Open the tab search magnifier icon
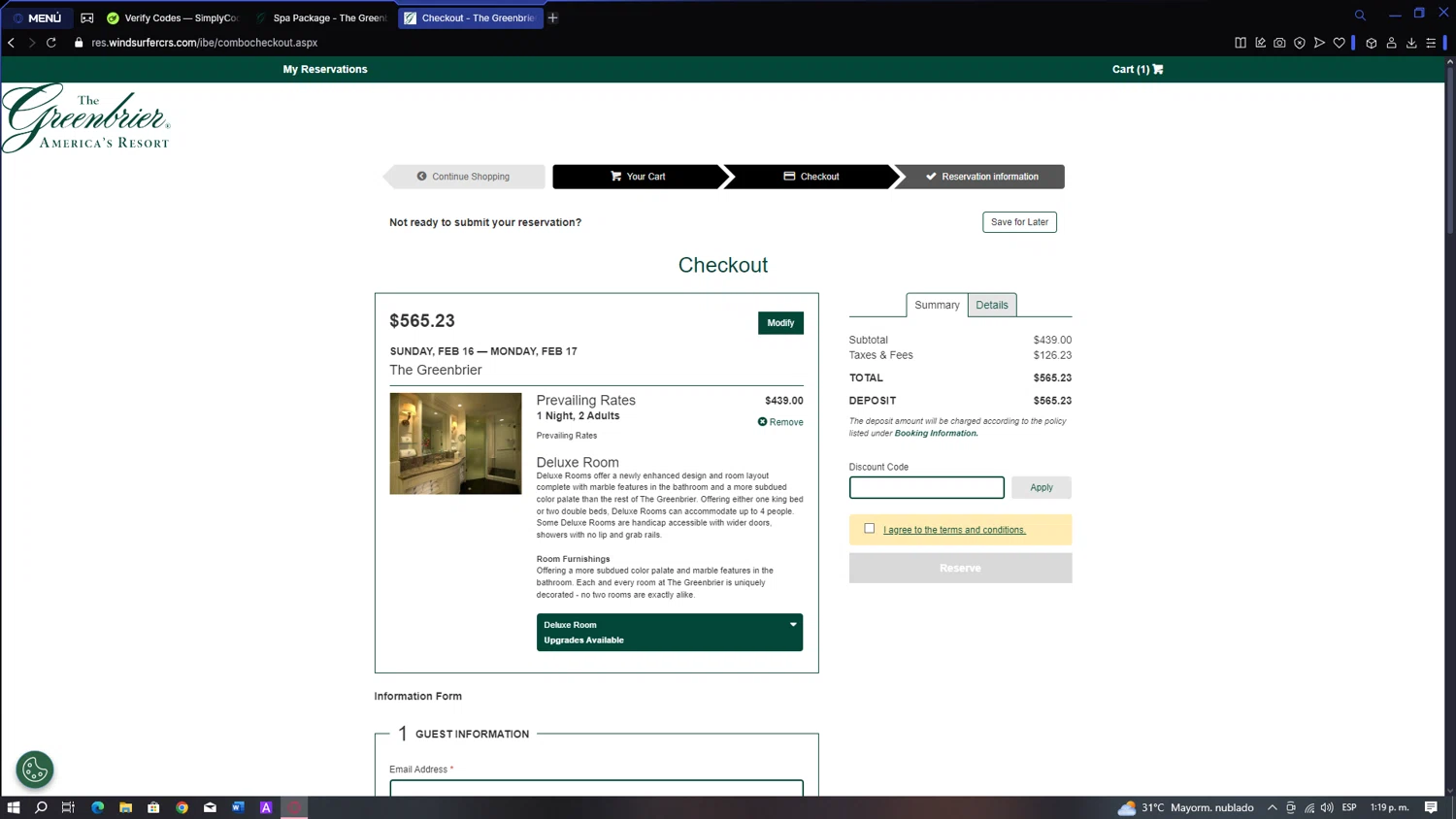Viewport: 1456px width, 819px height. [x=1360, y=15]
